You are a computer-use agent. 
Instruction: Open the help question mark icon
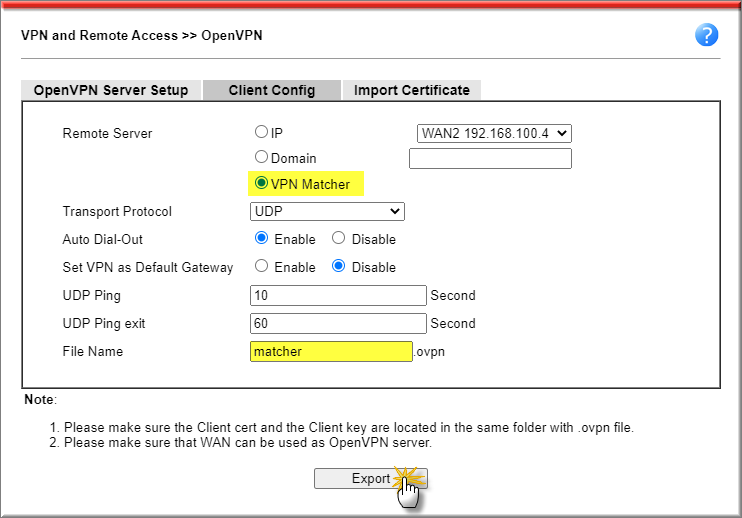pyautogui.click(x=706, y=35)
